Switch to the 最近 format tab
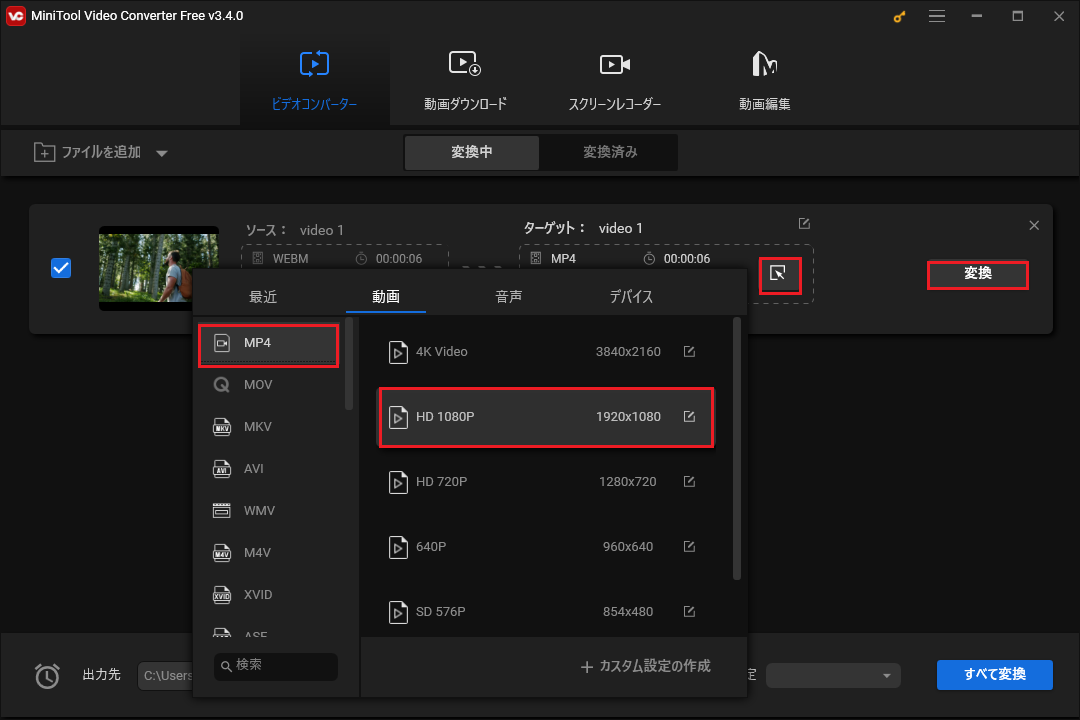Screen dimensions: 1080x720 (x=262, y=297)
